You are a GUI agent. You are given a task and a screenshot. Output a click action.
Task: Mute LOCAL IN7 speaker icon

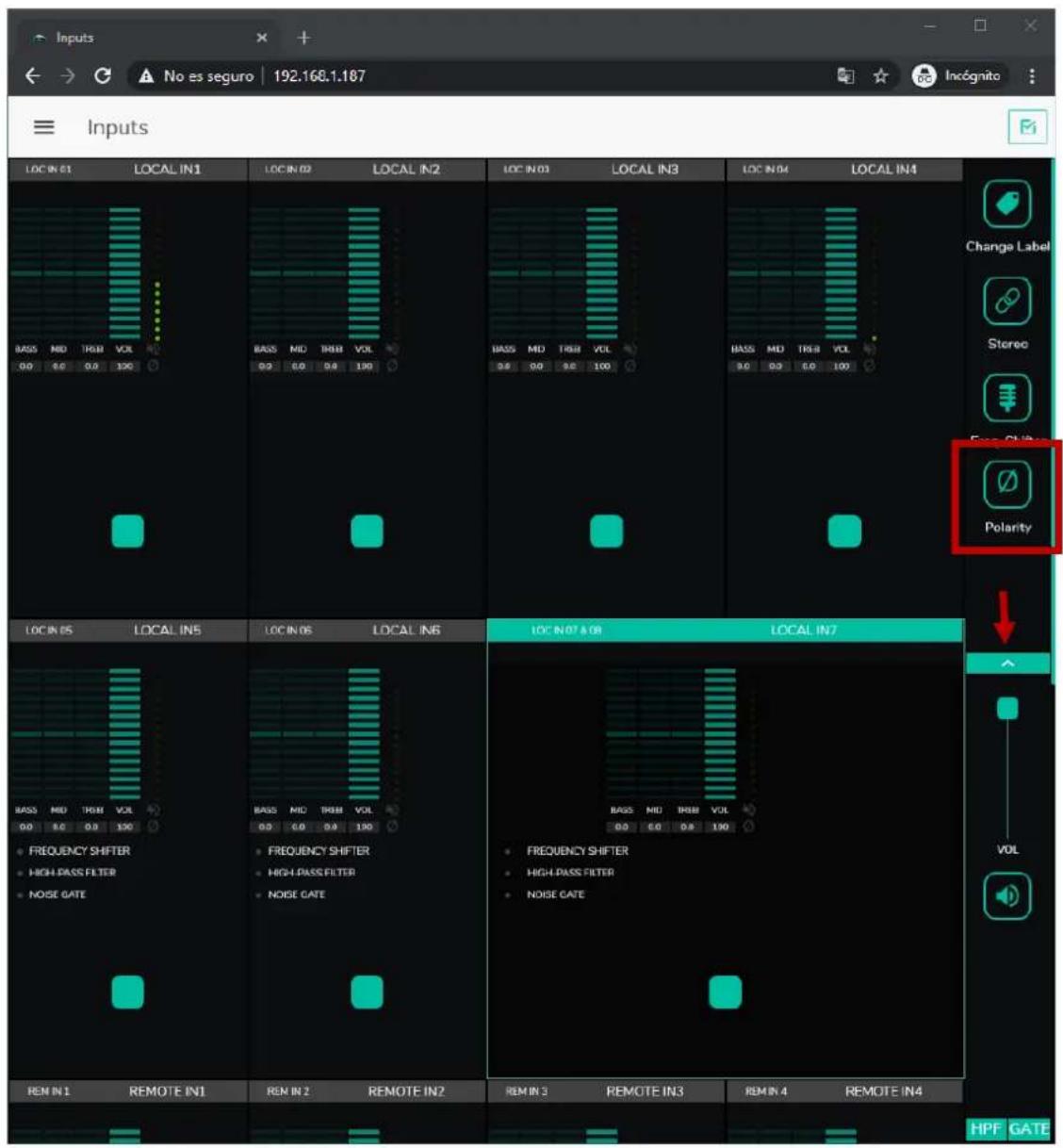749,810
